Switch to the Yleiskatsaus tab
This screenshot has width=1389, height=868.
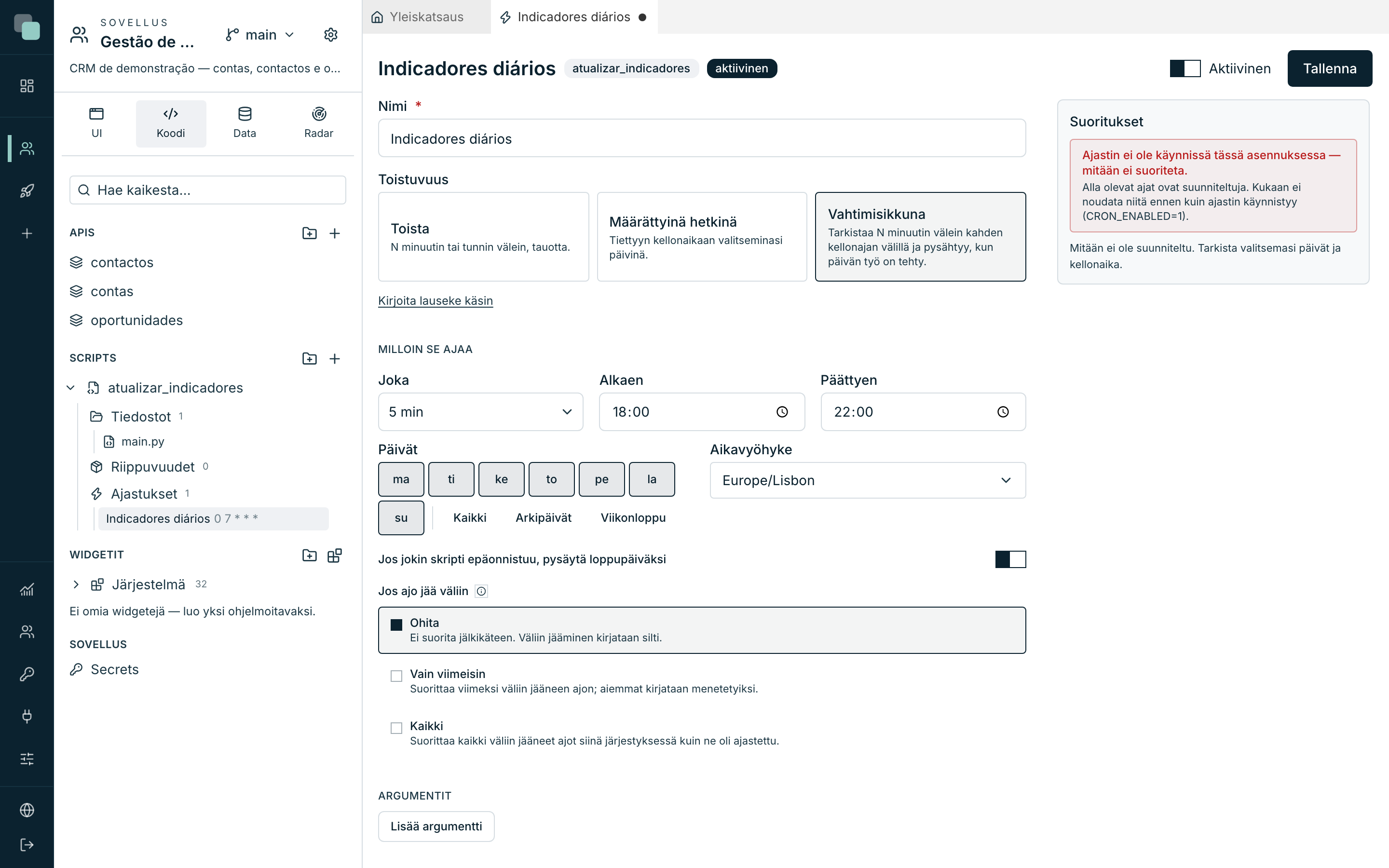pos(426,17)
